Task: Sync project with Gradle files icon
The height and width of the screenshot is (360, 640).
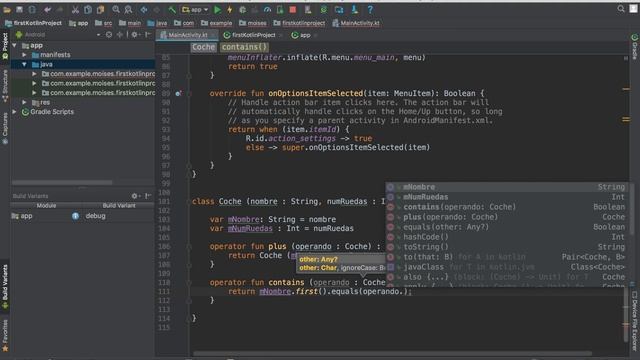Action: (x=324, y=9)
